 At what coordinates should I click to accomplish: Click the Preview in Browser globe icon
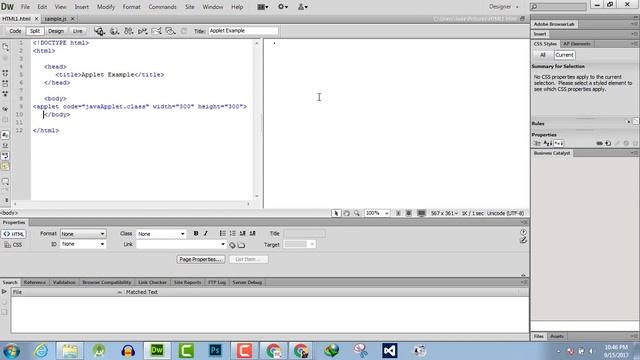click(114, 31)
